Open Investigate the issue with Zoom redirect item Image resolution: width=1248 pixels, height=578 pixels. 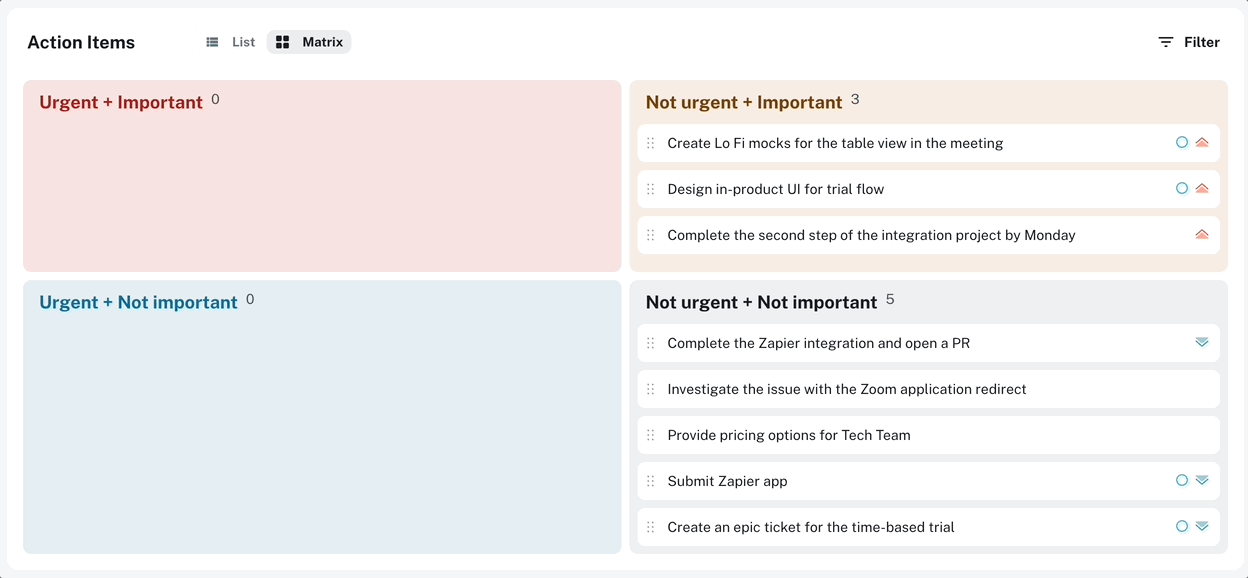pos(928,389)
